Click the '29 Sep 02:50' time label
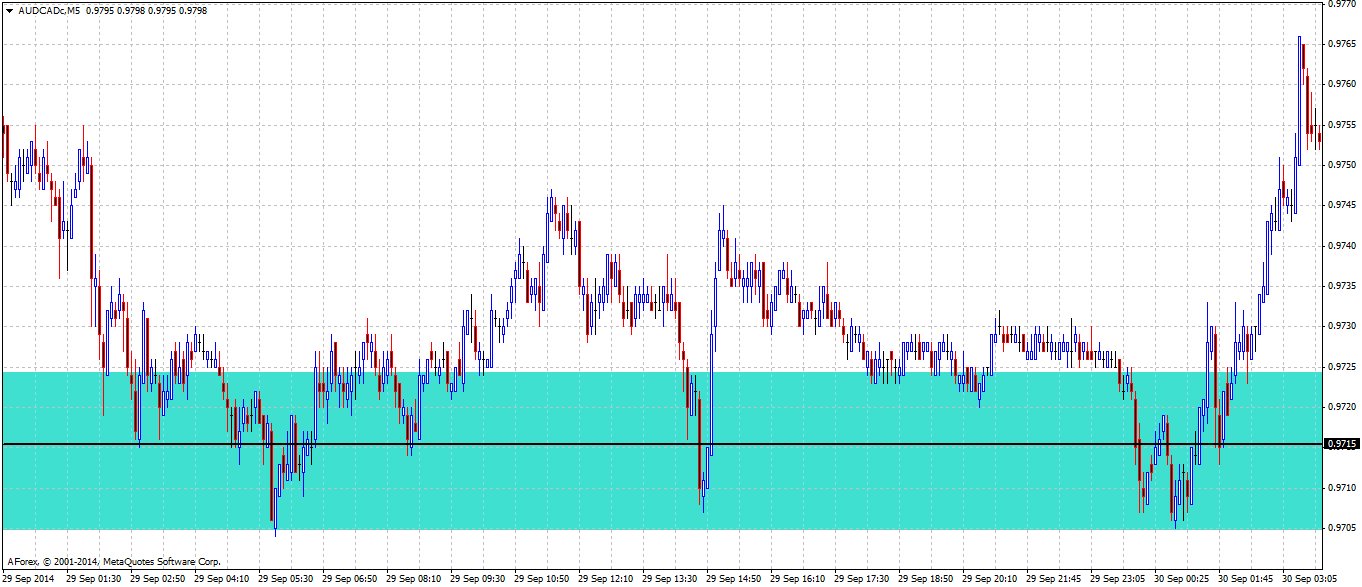1362x587 pixels. pyautogui.click(x=158, y=579)
